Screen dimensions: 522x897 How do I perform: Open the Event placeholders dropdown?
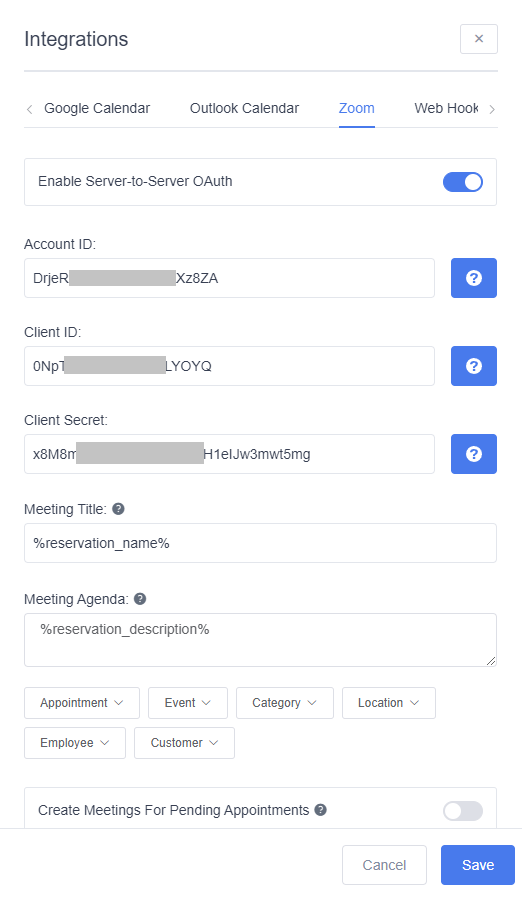188,702
